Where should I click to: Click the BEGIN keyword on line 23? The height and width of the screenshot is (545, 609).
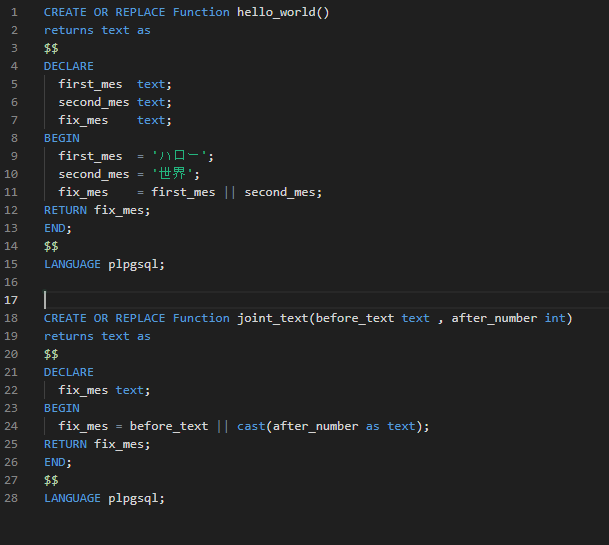(x=61, y=408)
